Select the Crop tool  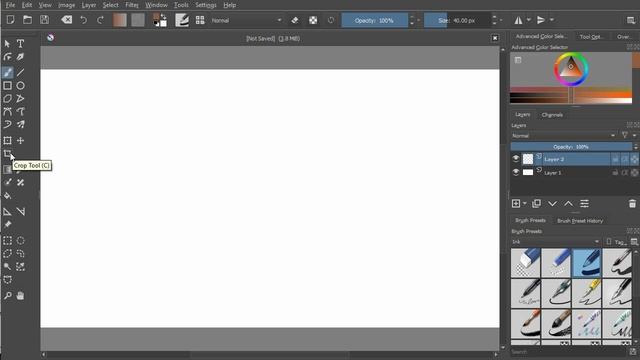click(7, 154)
